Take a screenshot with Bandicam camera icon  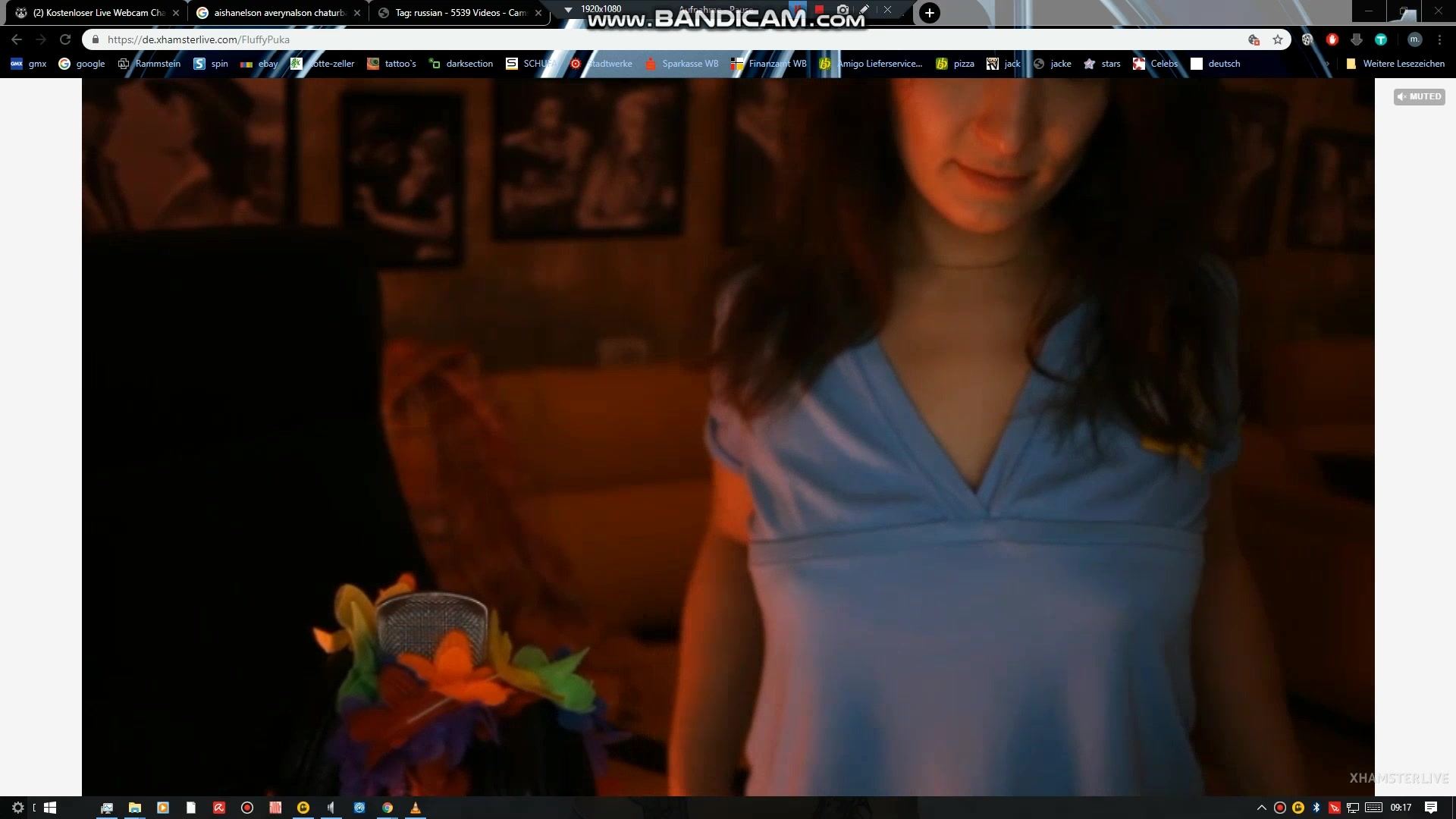coord(843,9)
